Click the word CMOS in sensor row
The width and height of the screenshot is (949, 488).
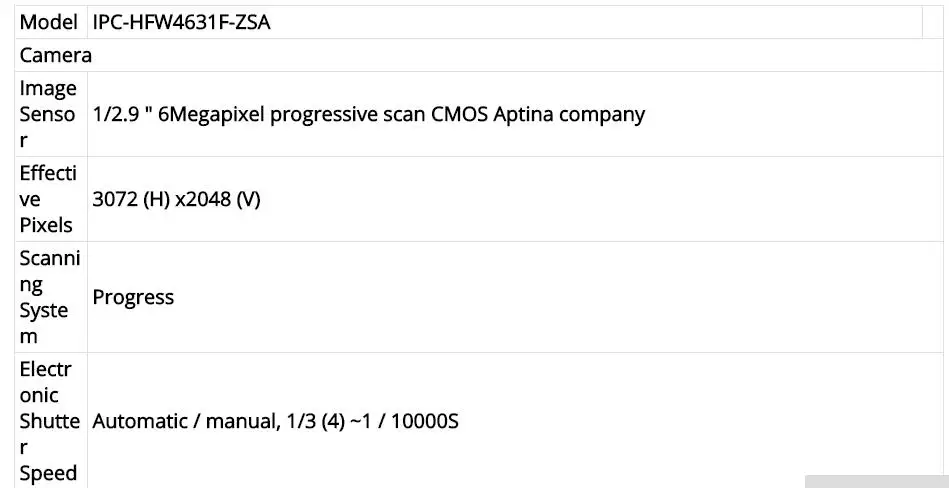click(459, 114)
